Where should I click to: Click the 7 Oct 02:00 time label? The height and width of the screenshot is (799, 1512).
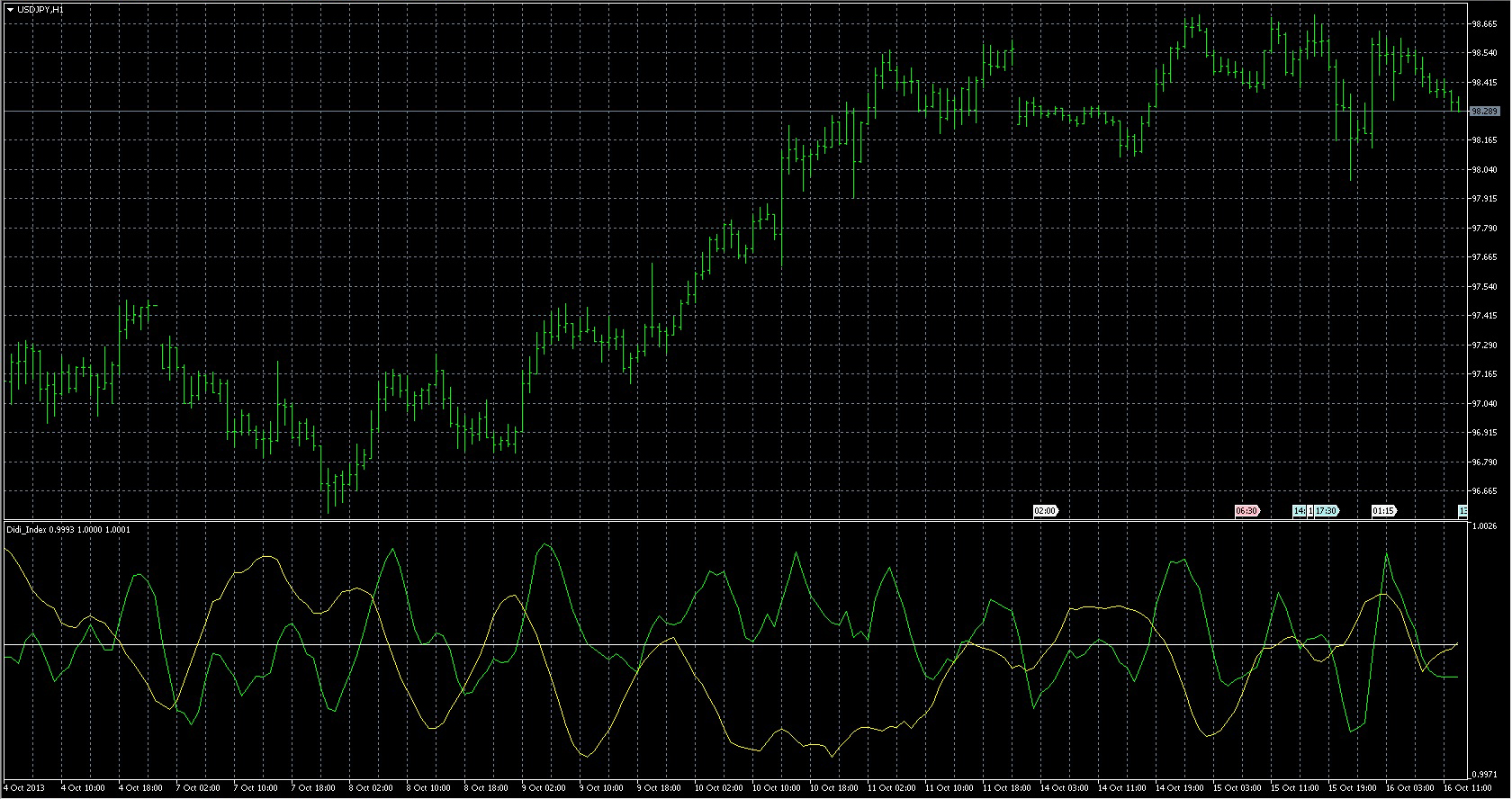coord(198,788)
